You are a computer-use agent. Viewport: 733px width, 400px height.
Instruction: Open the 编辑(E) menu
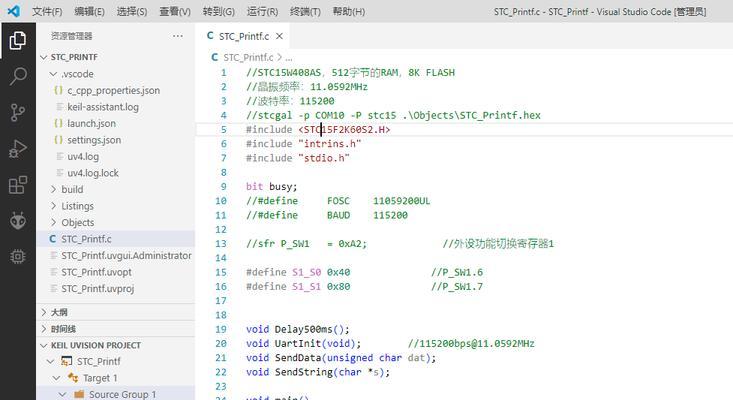pos(89,11)
